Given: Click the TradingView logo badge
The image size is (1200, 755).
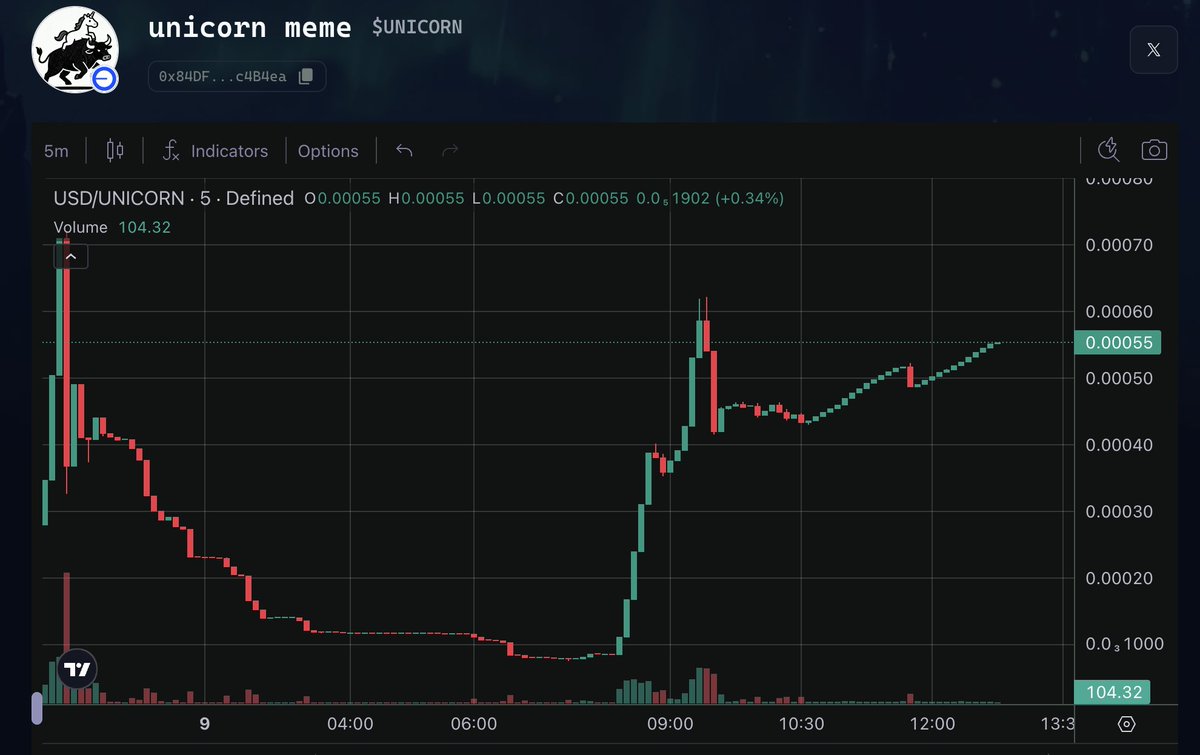Looking at the screenshot, I should 76,669.
